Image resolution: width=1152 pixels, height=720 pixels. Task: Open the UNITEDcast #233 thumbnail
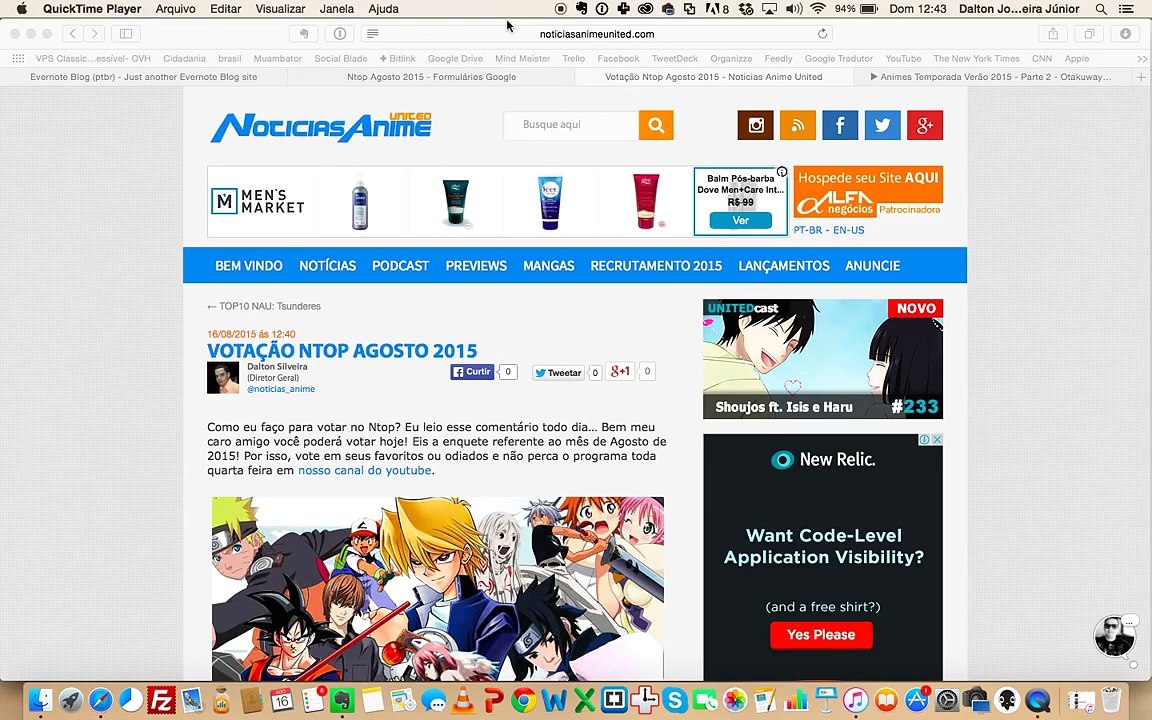823,359
